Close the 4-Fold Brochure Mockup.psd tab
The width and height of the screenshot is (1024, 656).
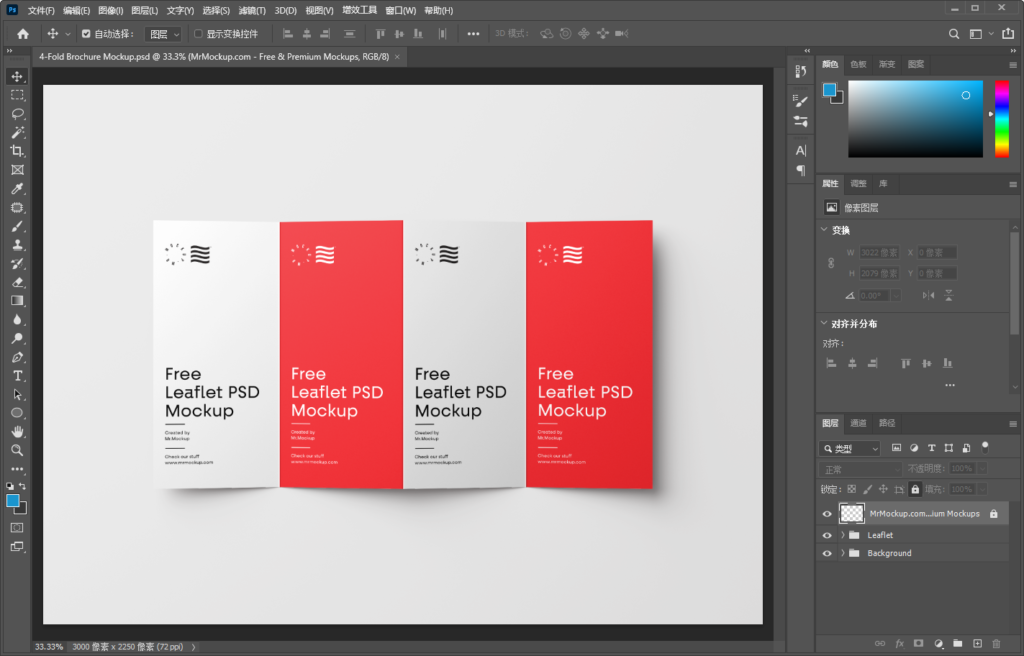[x=397, y=57]
